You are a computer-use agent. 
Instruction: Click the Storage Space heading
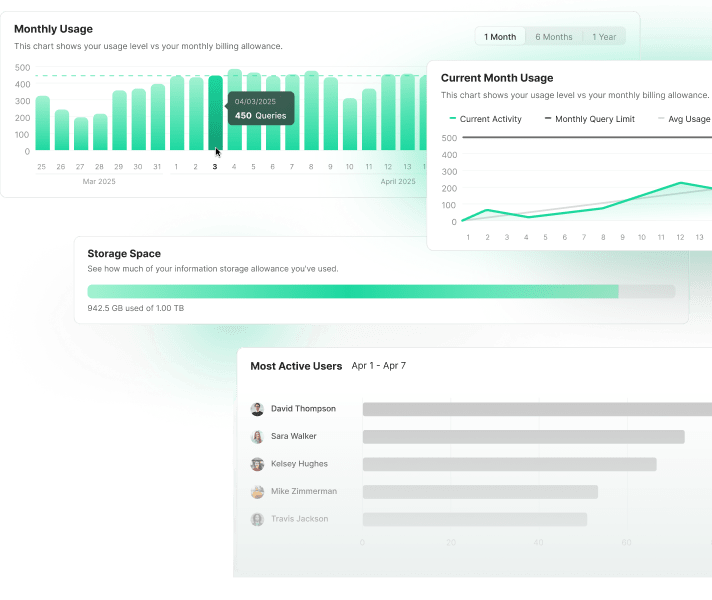point(124,253)
